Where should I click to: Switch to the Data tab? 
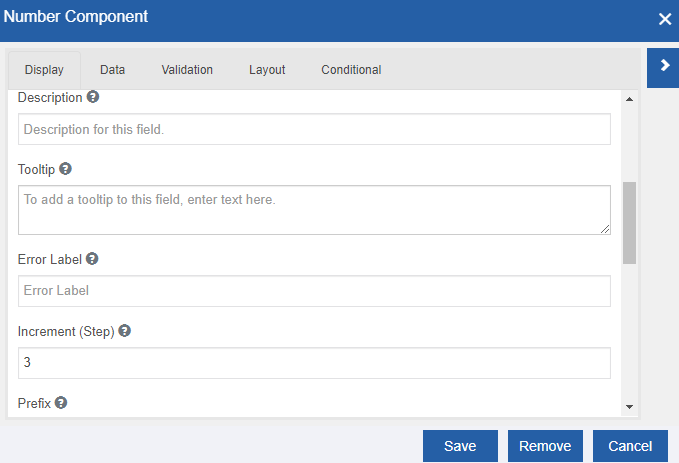click(x=113, y=70)
